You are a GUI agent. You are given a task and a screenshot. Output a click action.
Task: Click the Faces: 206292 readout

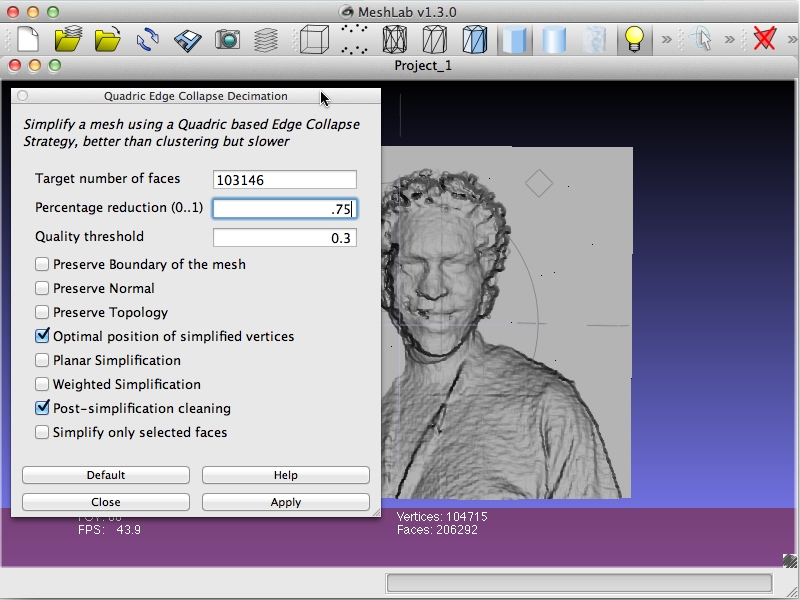pyautogui.click(x=437, y=530)
